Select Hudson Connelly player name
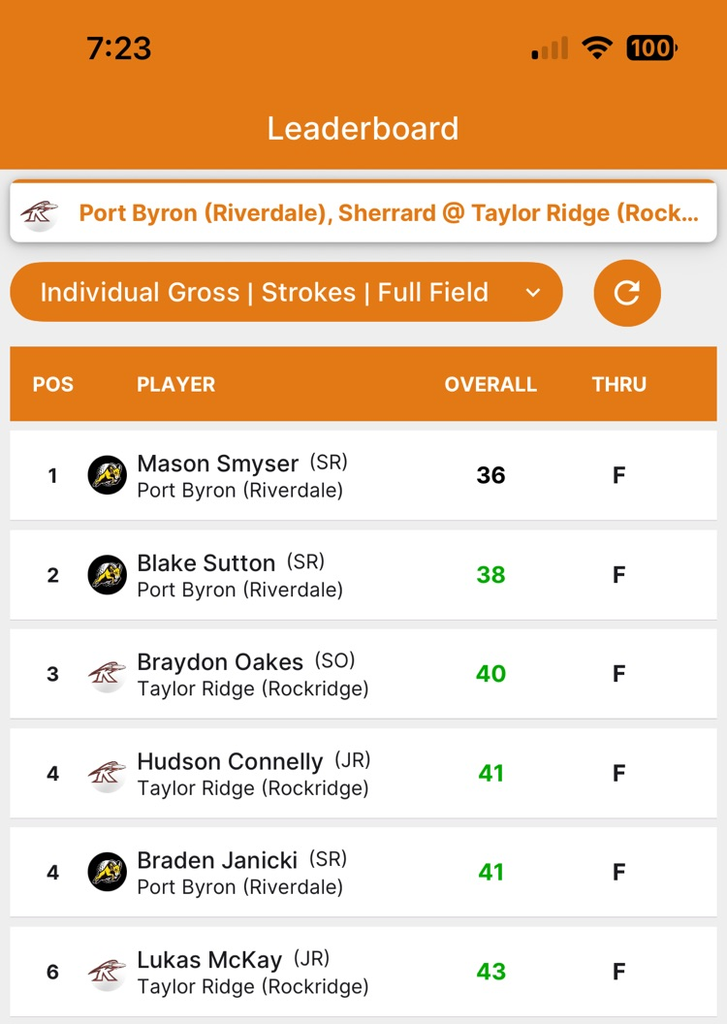 click(230, 761)
